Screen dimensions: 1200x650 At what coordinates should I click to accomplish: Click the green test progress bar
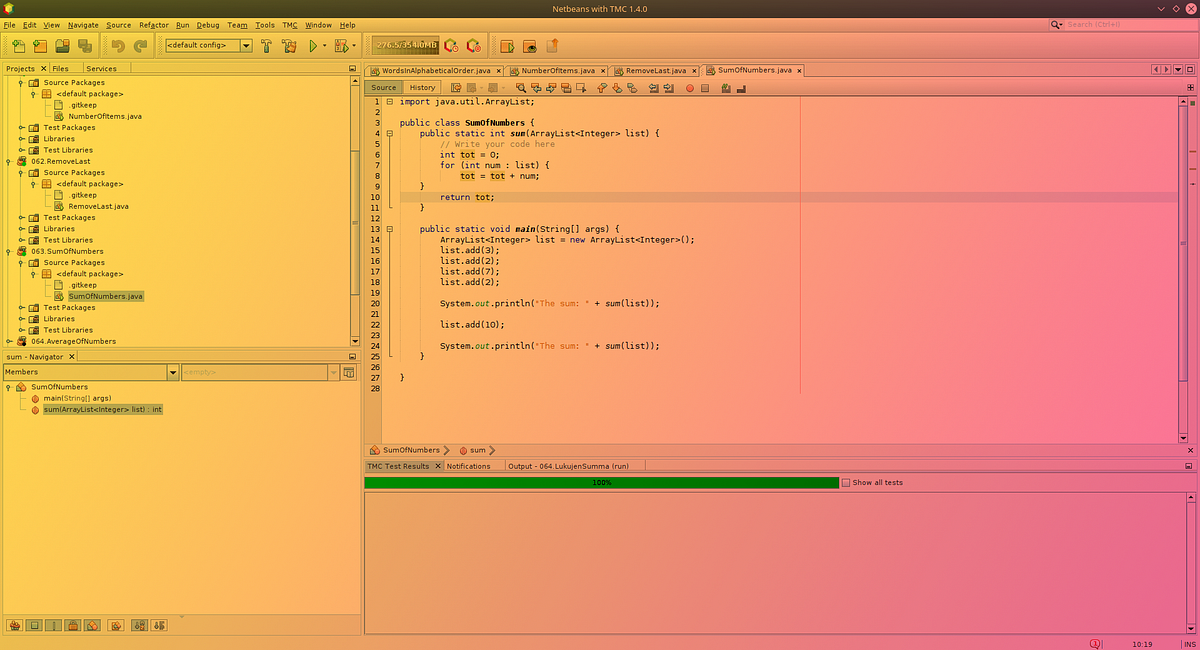pyautogui.click(x=601, y=483)
